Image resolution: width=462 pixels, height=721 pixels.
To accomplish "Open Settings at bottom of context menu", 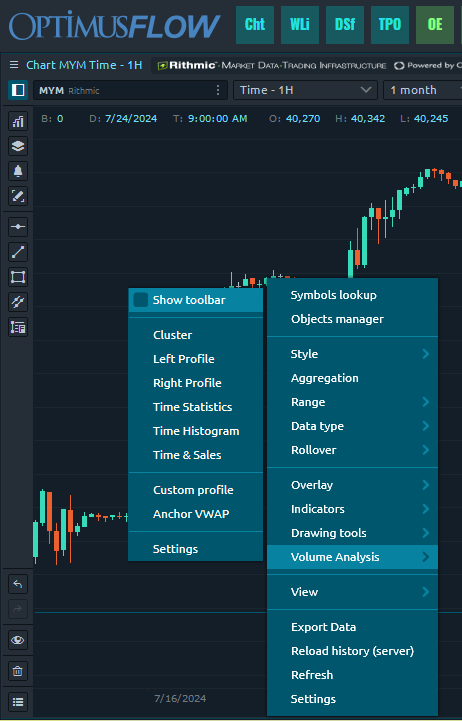I will [x=353, y=699].
